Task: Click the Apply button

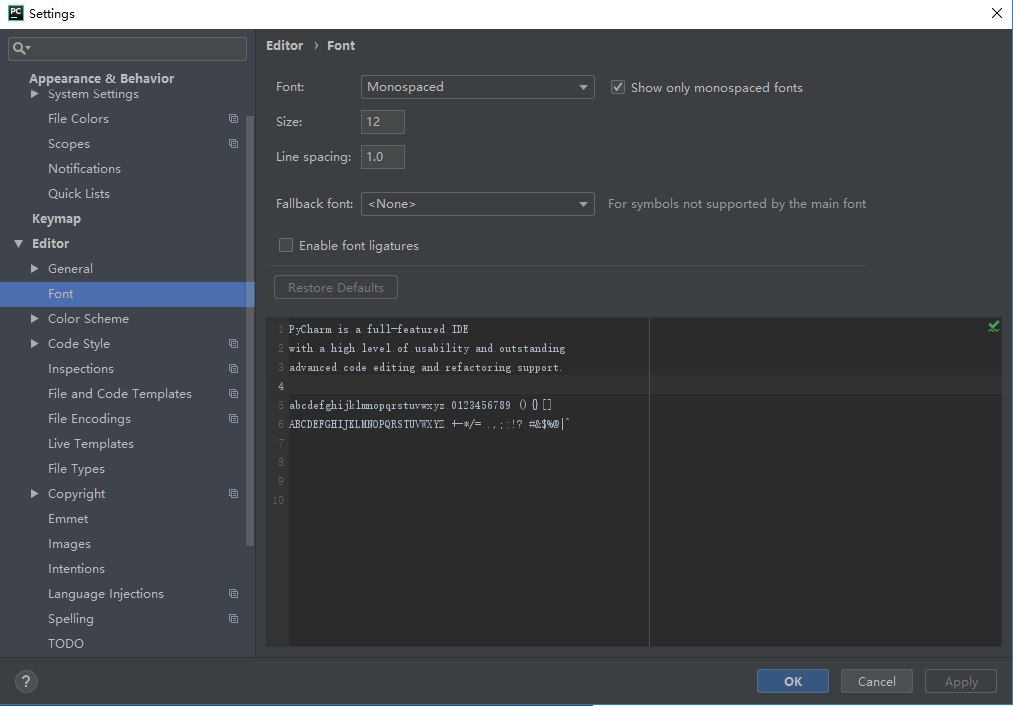Action: pos(961,681)
